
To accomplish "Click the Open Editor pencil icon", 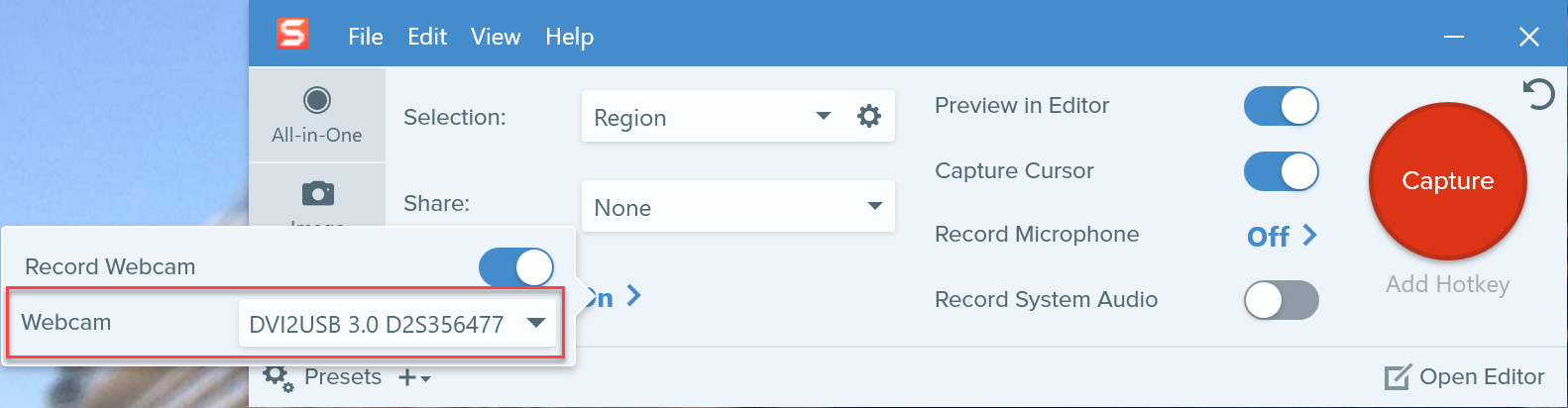I will [1397, 377].
